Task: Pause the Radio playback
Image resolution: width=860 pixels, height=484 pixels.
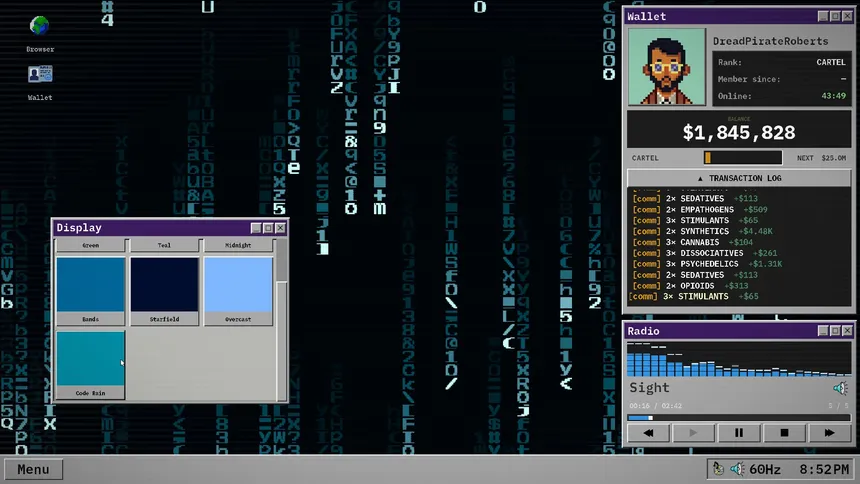Action: pyautogui.click(x=739, y=433)
